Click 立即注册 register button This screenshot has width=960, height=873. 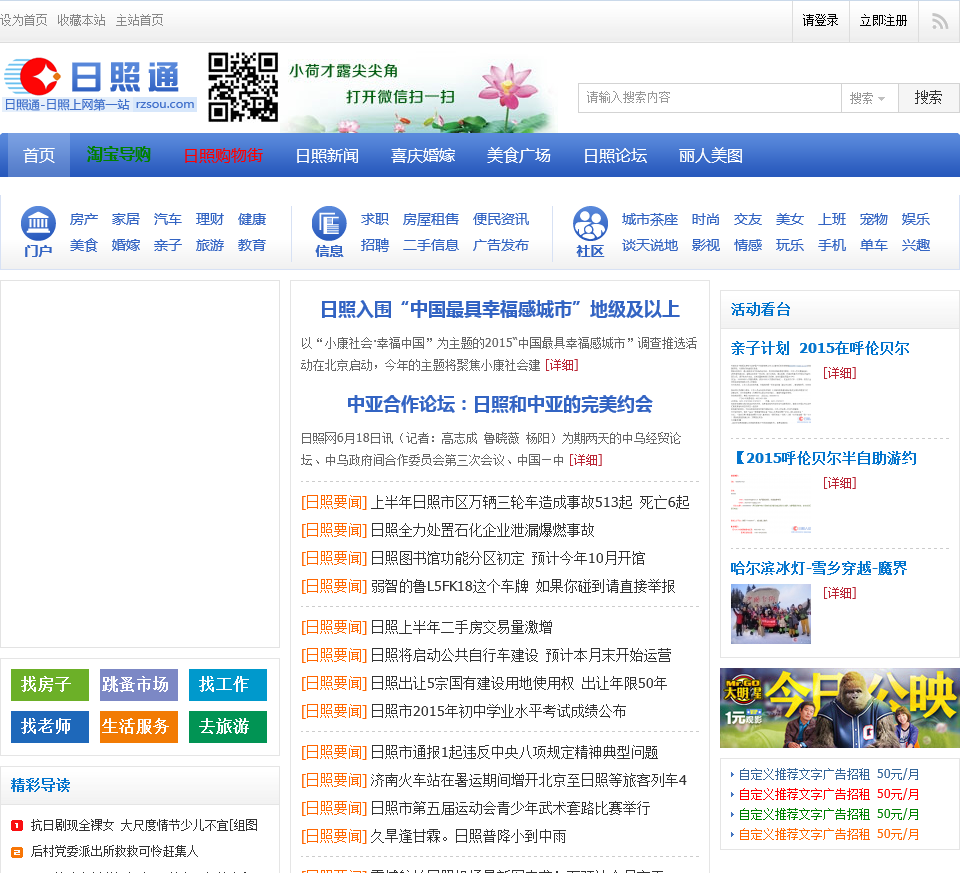click(x=883, y=21)
